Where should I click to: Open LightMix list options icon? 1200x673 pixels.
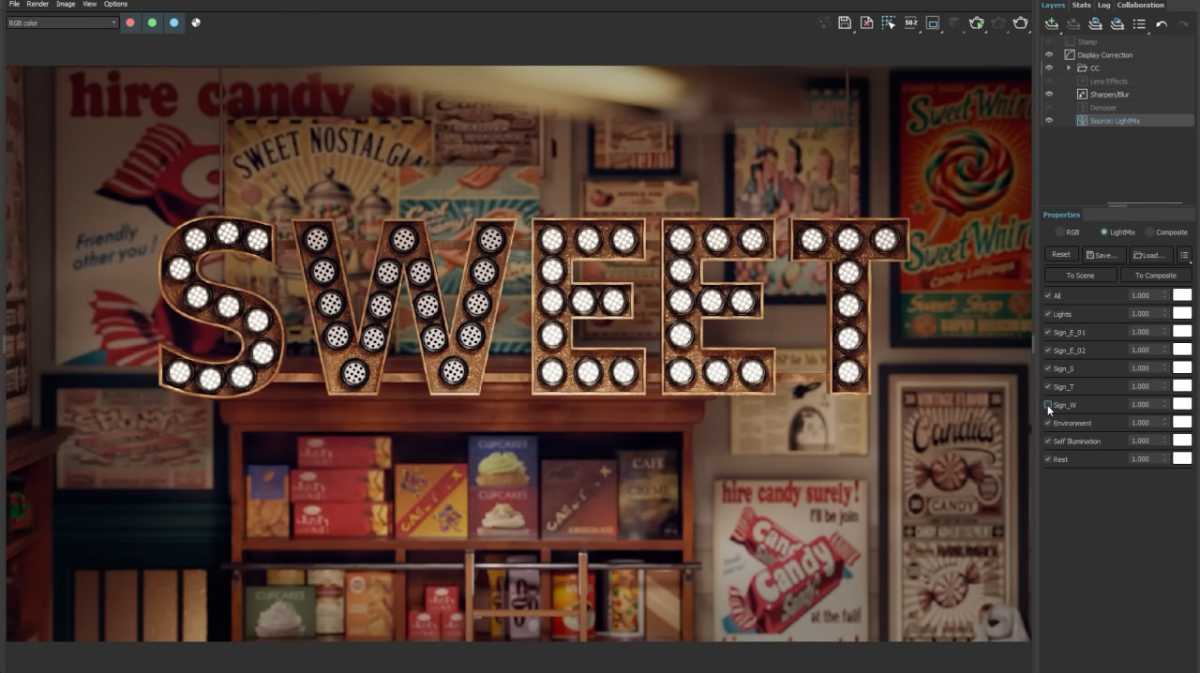point(1184,255)
